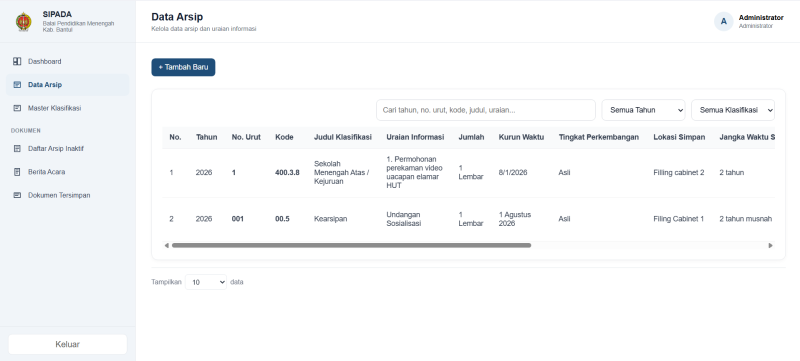Viewport: 800px width, 361px height.
Task: Click the Filling Cabinet 1 cell
Action: point(679,219)
